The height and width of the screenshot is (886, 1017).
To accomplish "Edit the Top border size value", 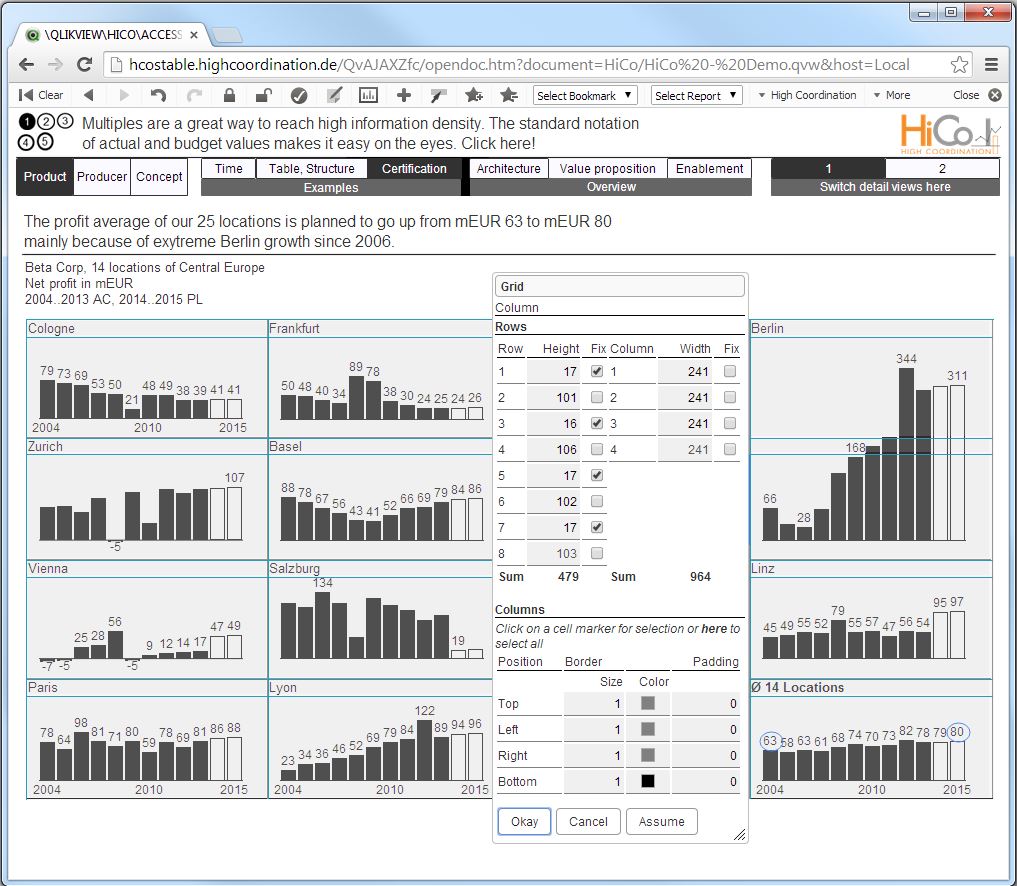I will [593, 703].
